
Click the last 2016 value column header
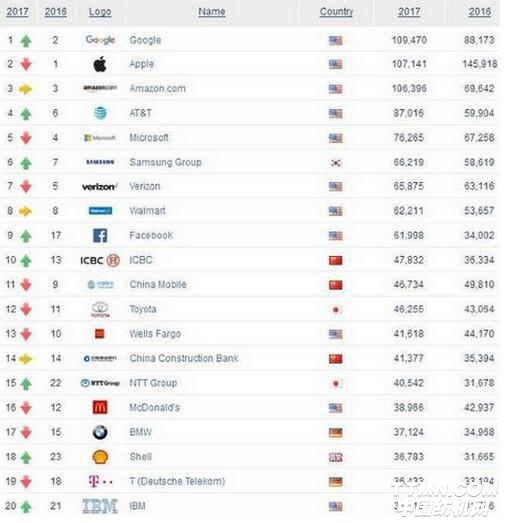coord(480,12)
